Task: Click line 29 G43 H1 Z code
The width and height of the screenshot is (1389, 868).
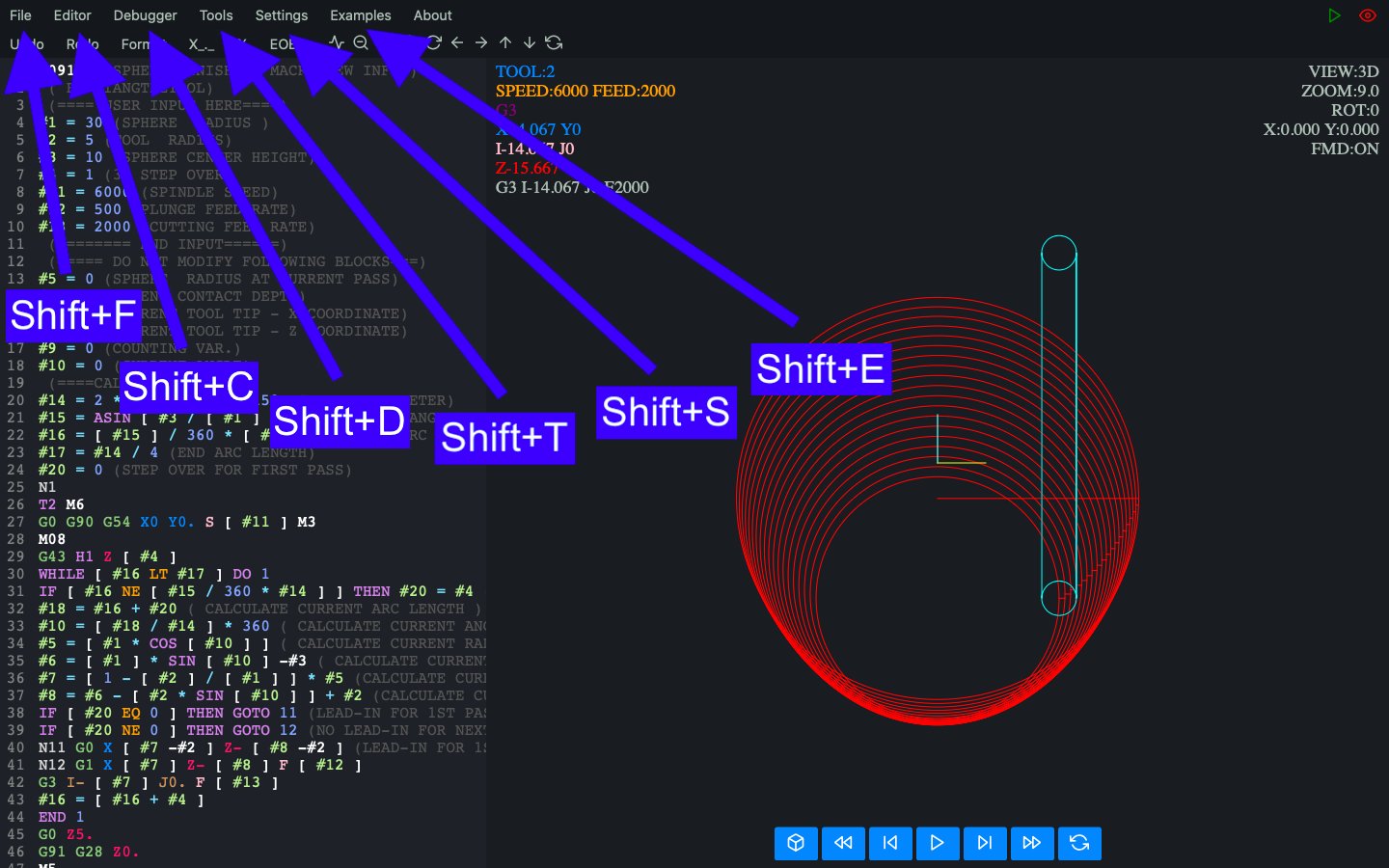Action: (108, 556)
